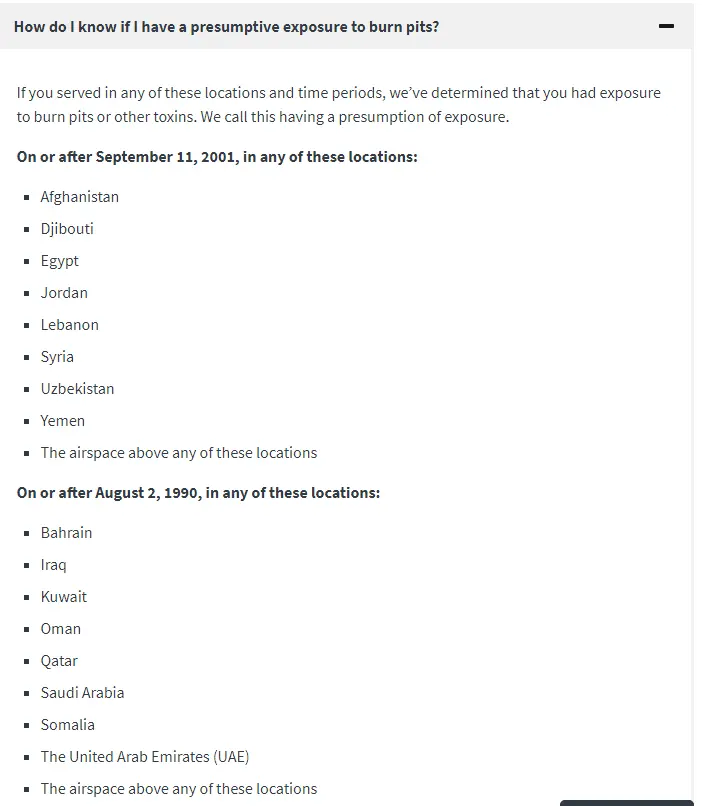Click Djibouti in the locations list
The image size is (702, 806).
point(67,229)
